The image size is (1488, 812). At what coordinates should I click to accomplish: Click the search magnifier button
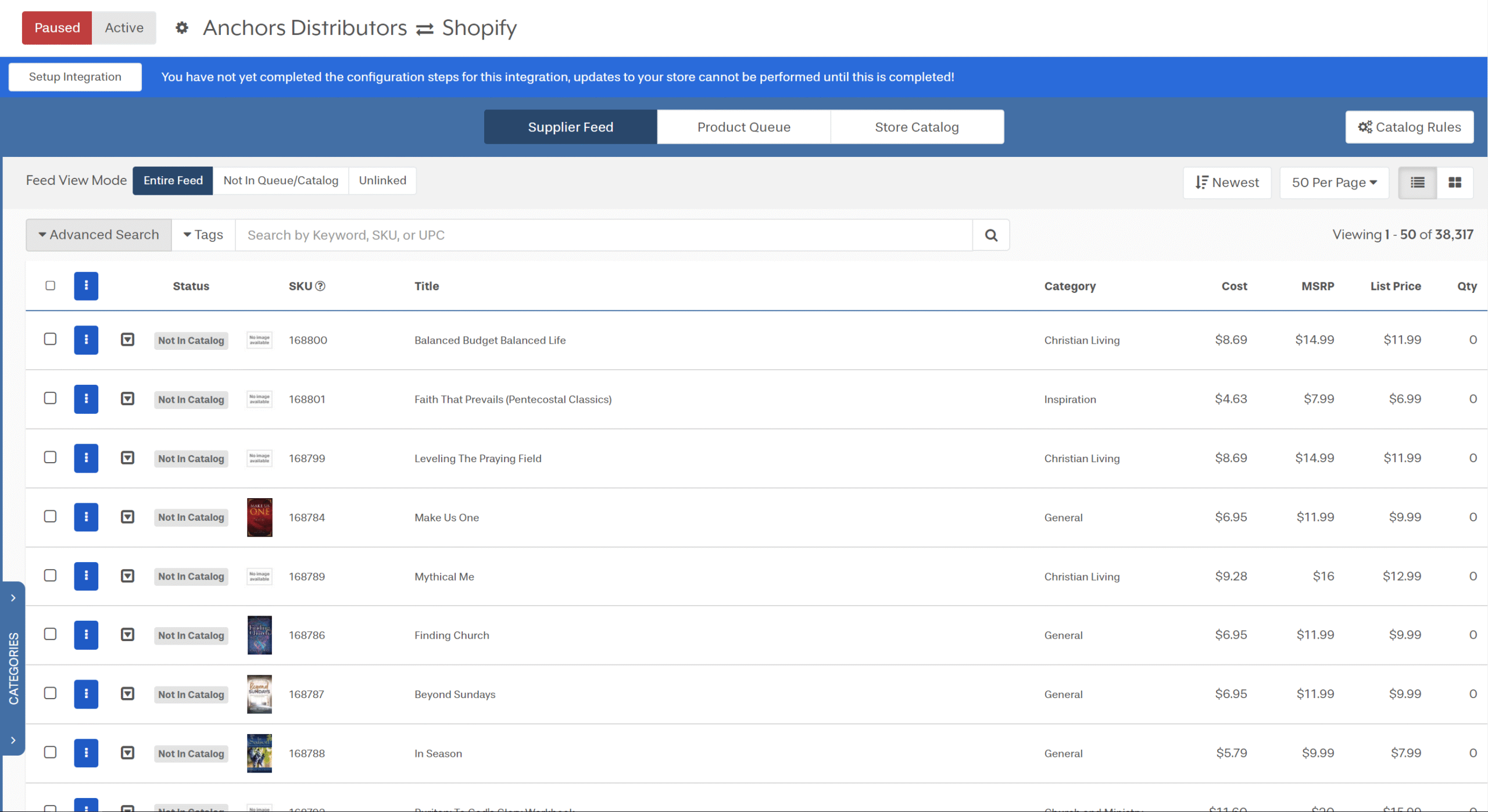pyautogui.click(x=991, y=235)
